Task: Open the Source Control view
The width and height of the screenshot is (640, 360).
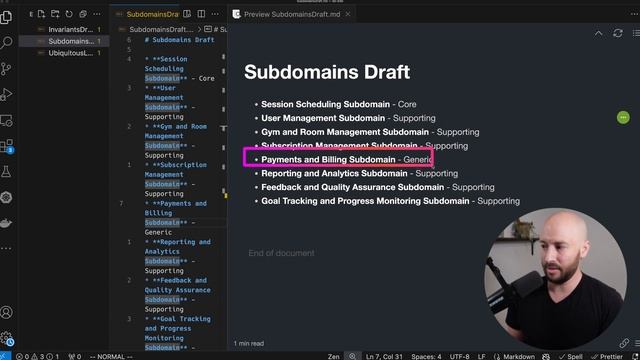Action: (x=6, y=69)
